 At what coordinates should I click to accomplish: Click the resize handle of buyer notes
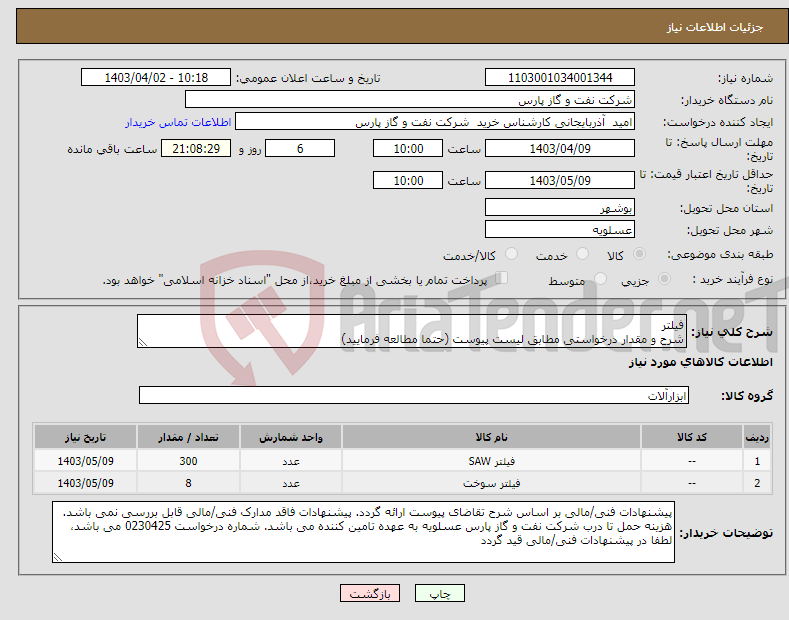[58, 557]
